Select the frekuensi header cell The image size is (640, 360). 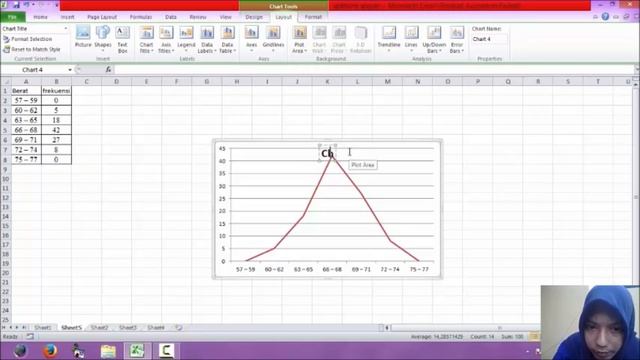(56, 91)
